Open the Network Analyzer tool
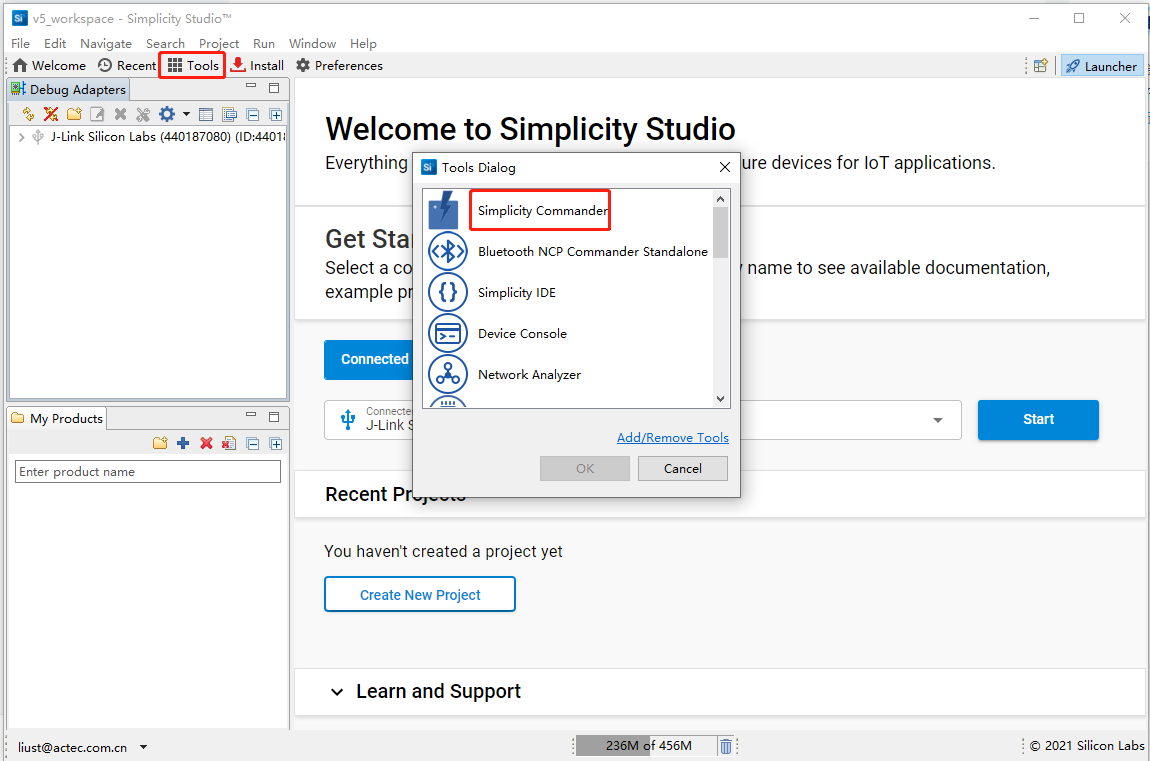The height and width of the screenshot is (761, 1150). 527,374
